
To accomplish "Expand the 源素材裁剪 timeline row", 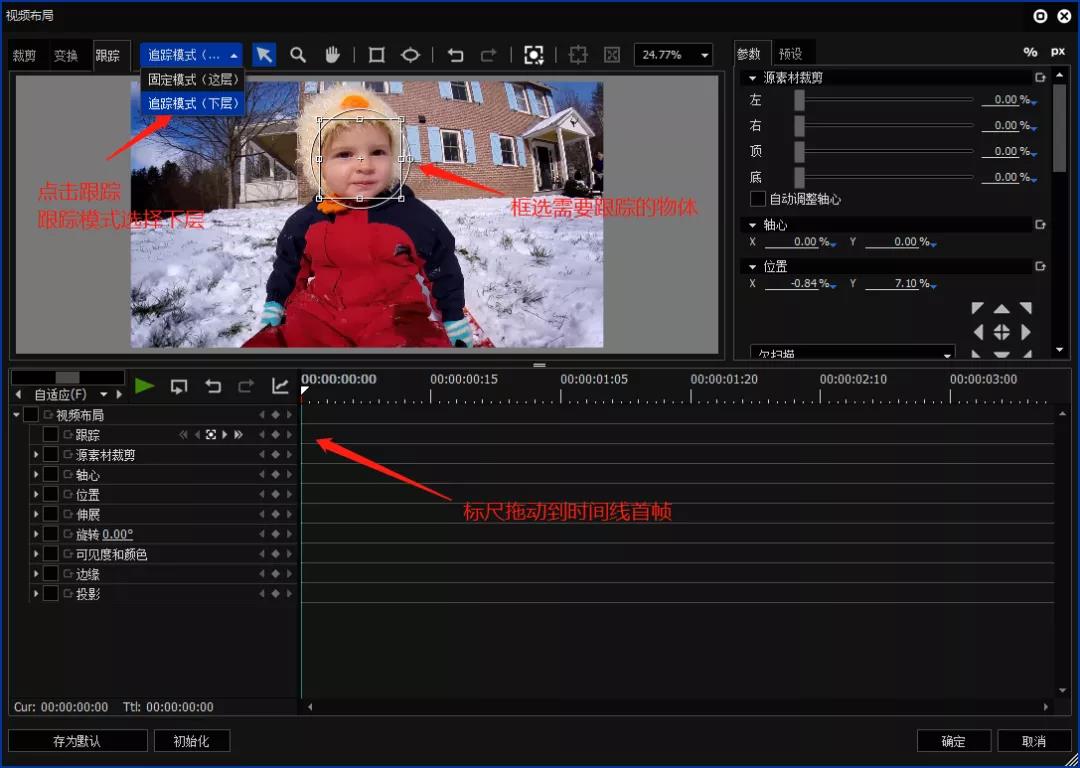I will [x=36, y=455].
